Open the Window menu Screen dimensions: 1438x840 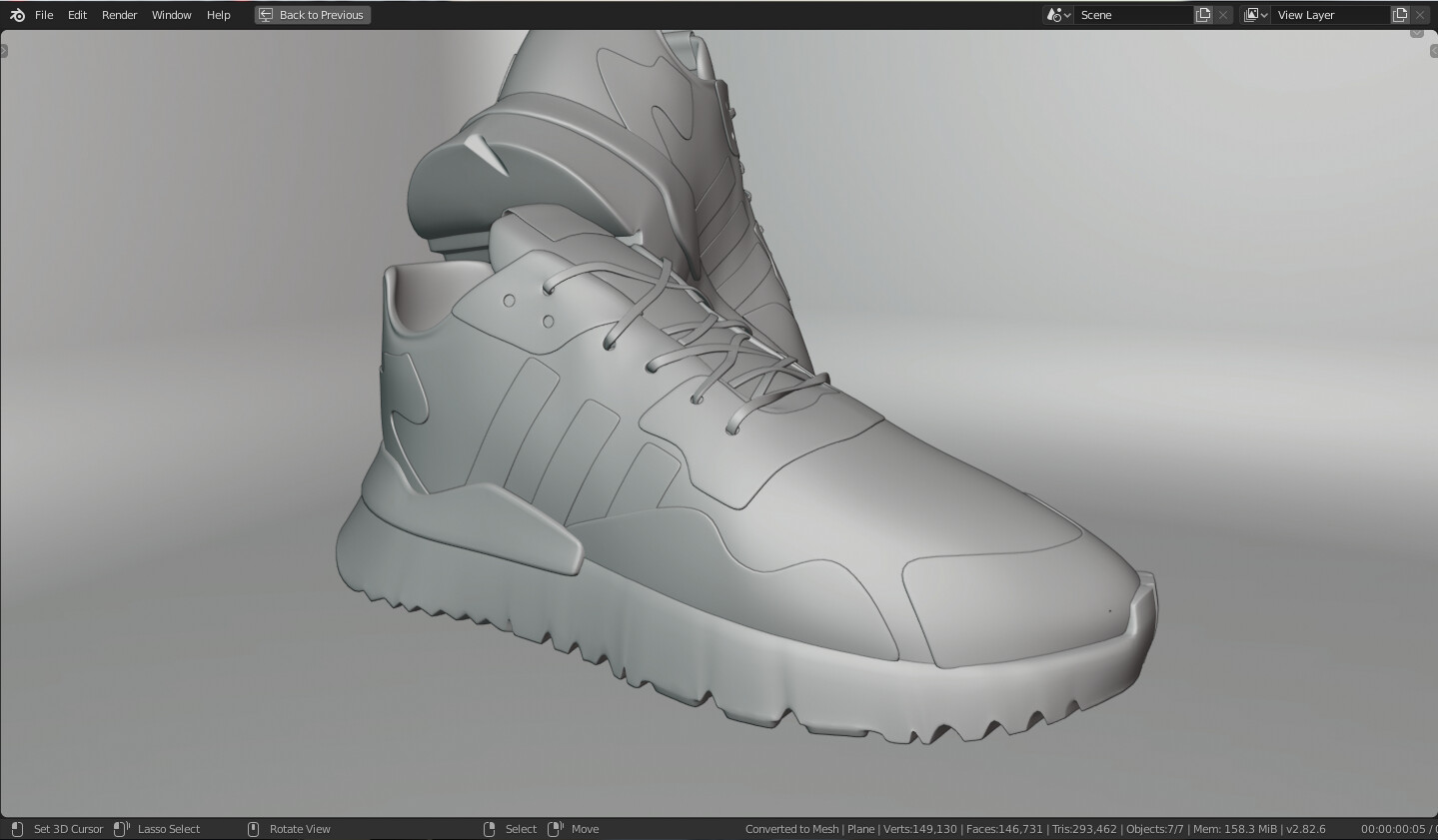point(171,15)
